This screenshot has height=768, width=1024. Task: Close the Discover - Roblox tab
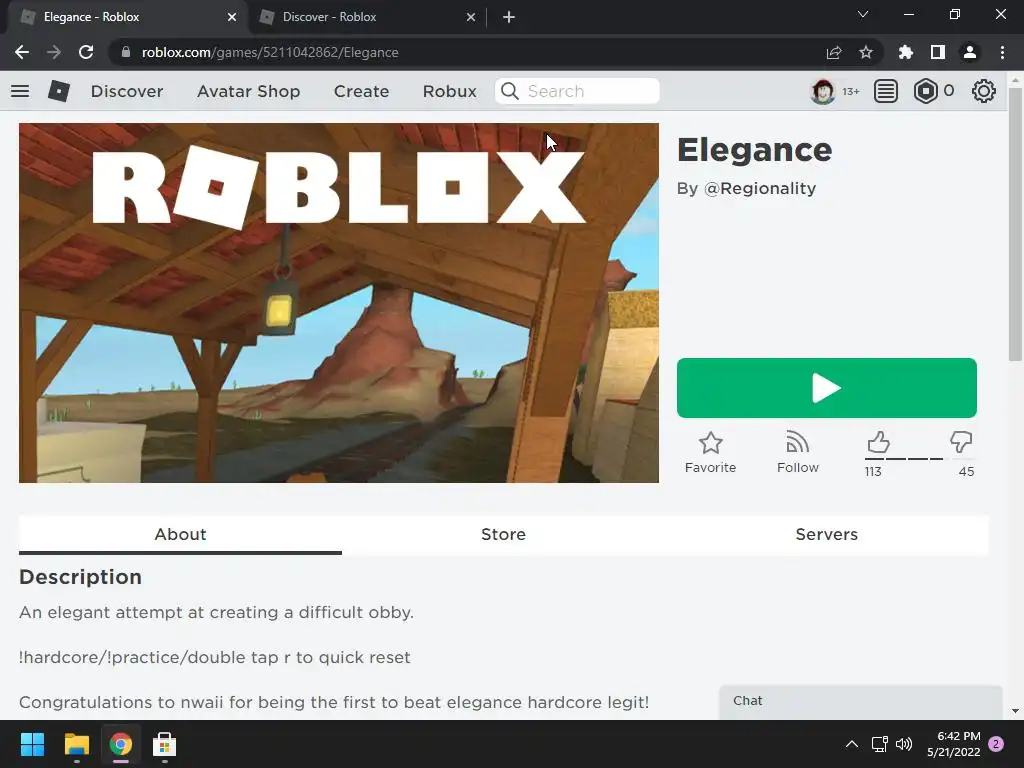point(471,17)
